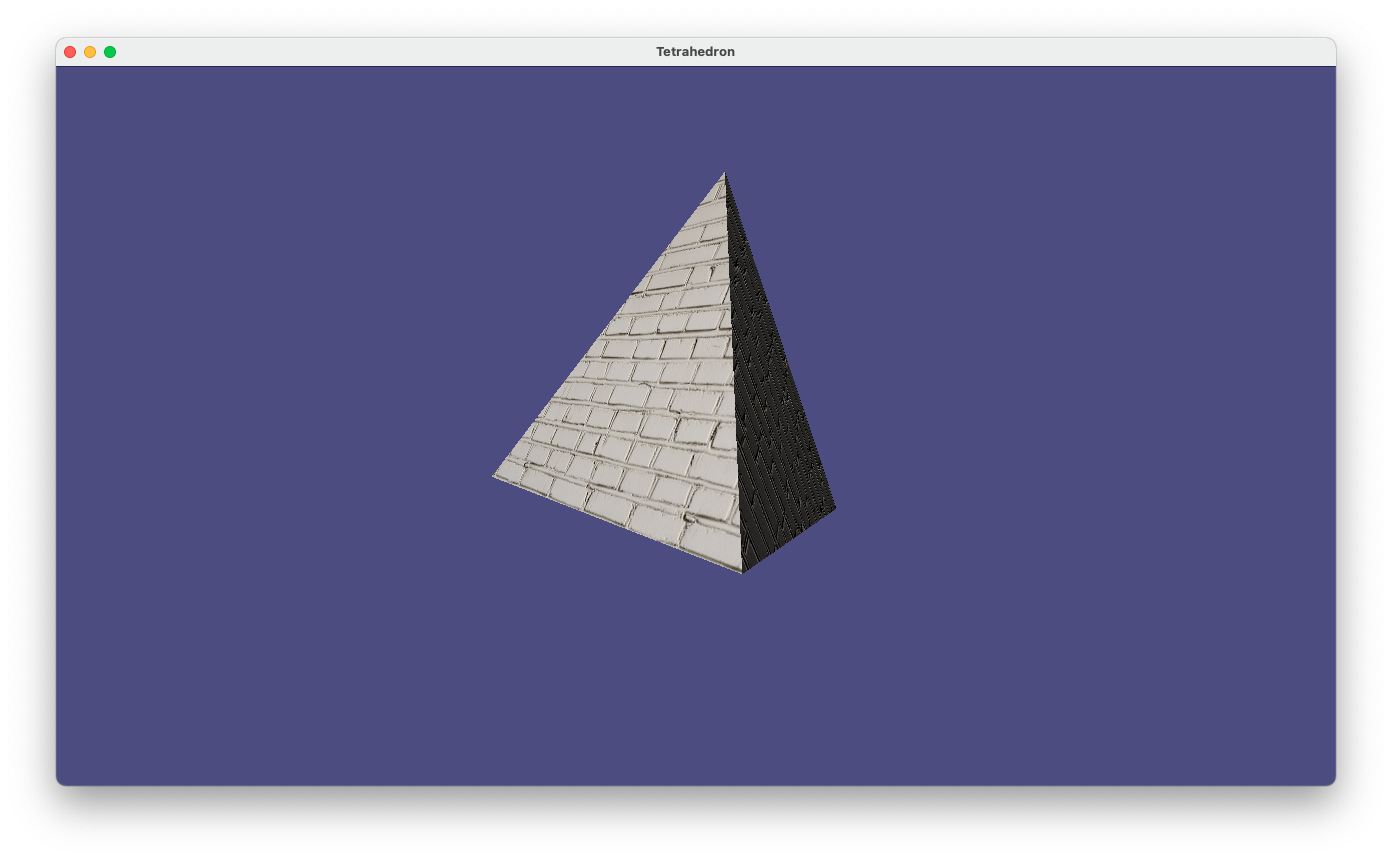
Task: Click the rightmost vertex of the tetrahedron
Action: click(x=834, y=507)
